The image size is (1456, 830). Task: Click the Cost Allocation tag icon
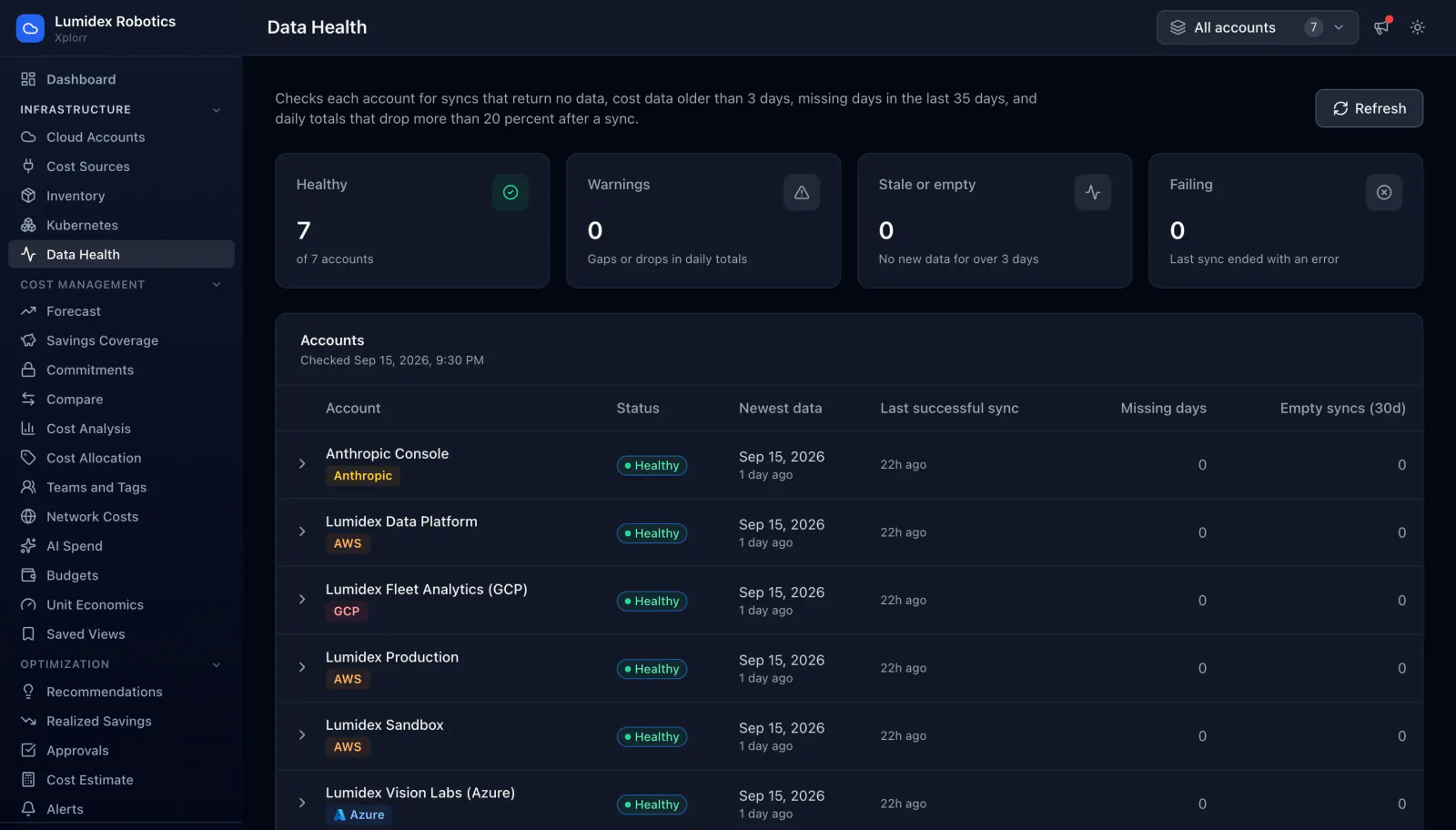(28, 458)
